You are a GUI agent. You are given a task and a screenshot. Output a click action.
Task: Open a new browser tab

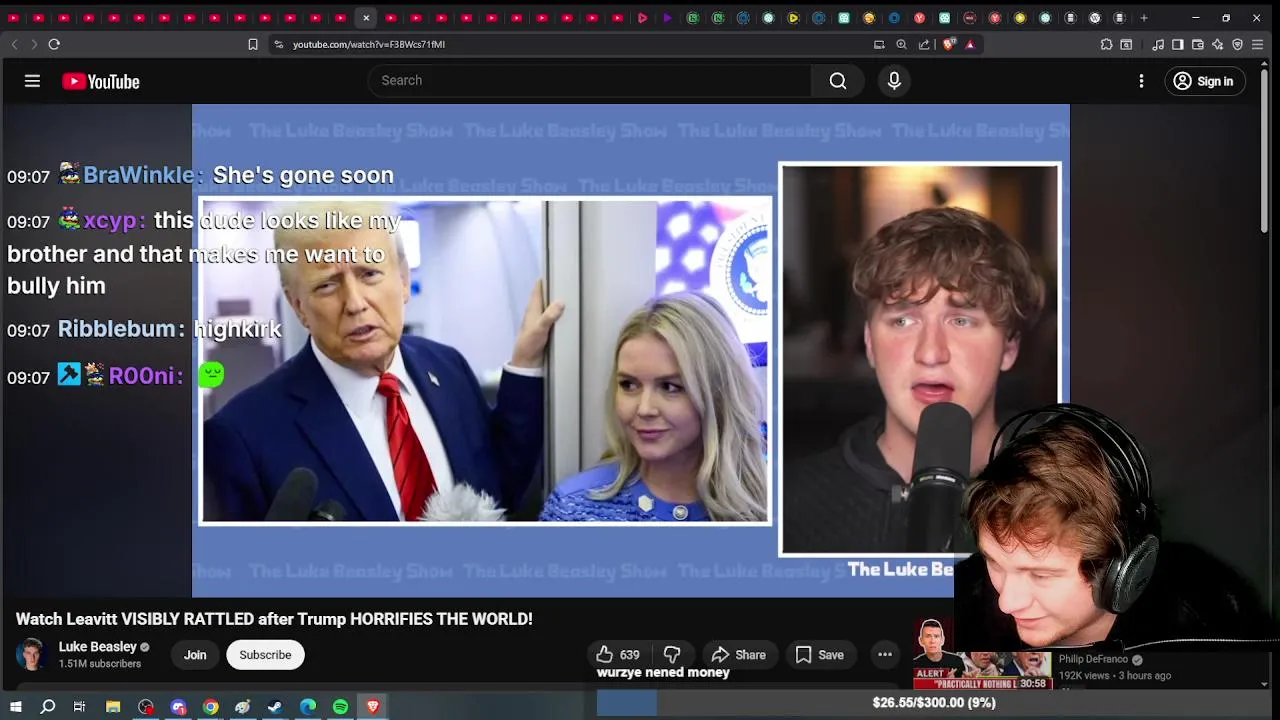(1144, 18)
